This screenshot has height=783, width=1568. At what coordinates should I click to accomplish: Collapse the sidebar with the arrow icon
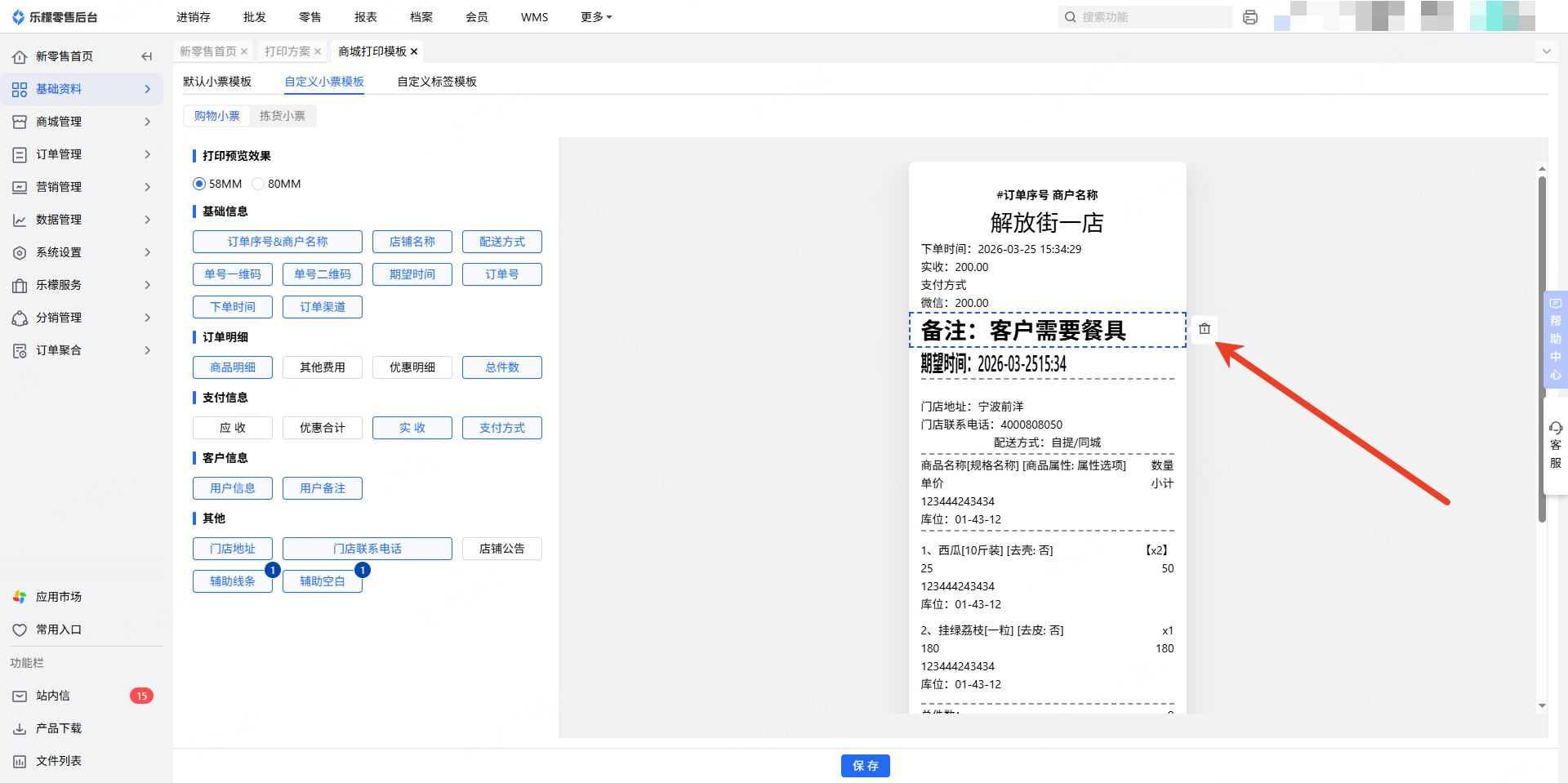[x=147, y=56]
